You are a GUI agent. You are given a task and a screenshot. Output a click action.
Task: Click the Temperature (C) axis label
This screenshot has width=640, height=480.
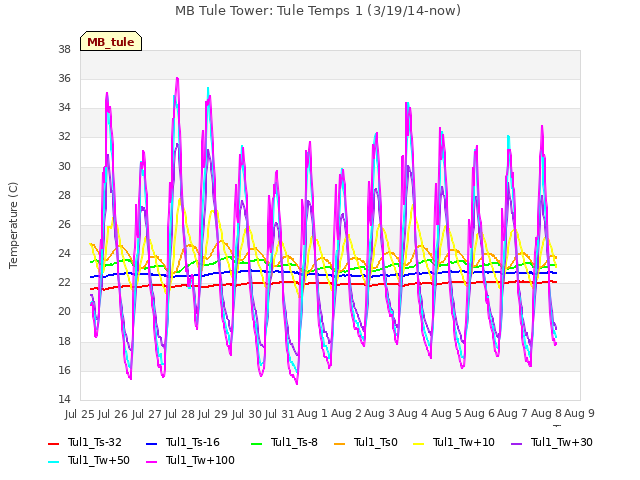pos(13,225)
